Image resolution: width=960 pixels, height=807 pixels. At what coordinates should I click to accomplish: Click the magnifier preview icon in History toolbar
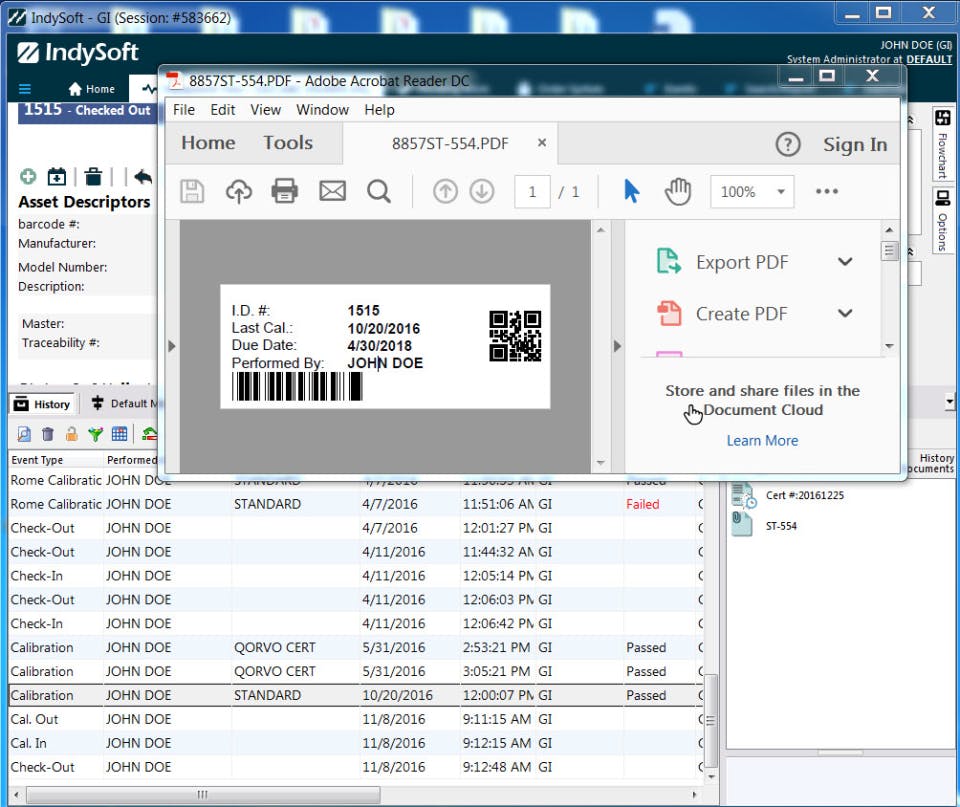22,433
